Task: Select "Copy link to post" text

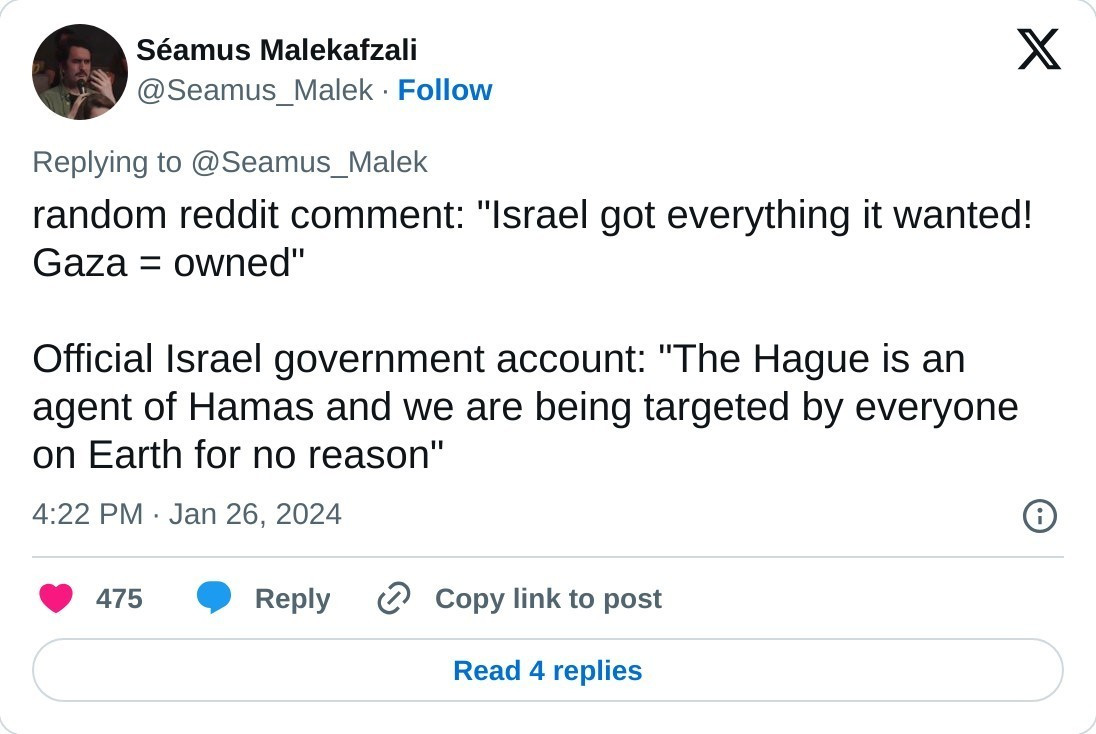Action: tap(548, 598)
